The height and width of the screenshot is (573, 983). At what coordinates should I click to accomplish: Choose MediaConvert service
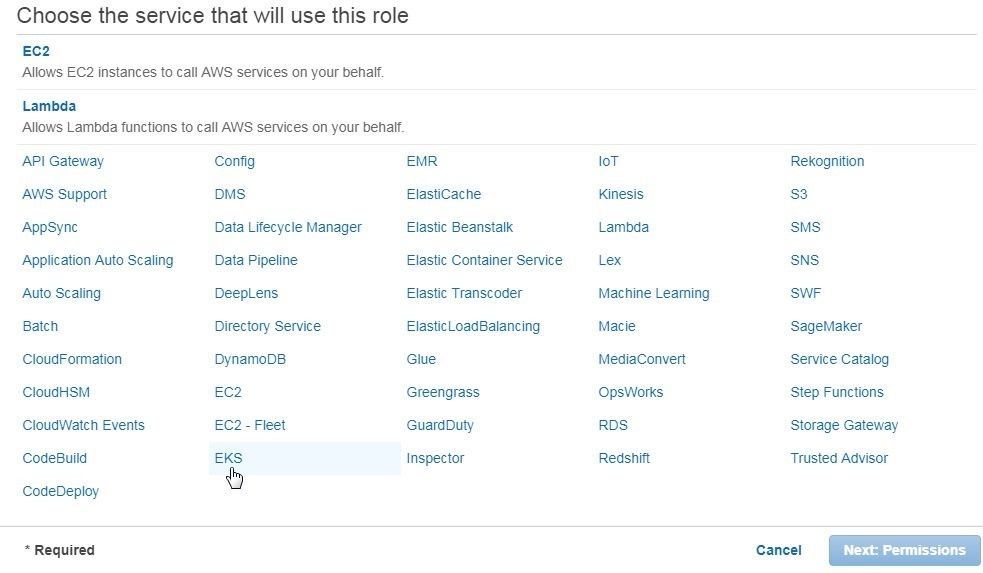pyautogui.click(x=642, y=359)
